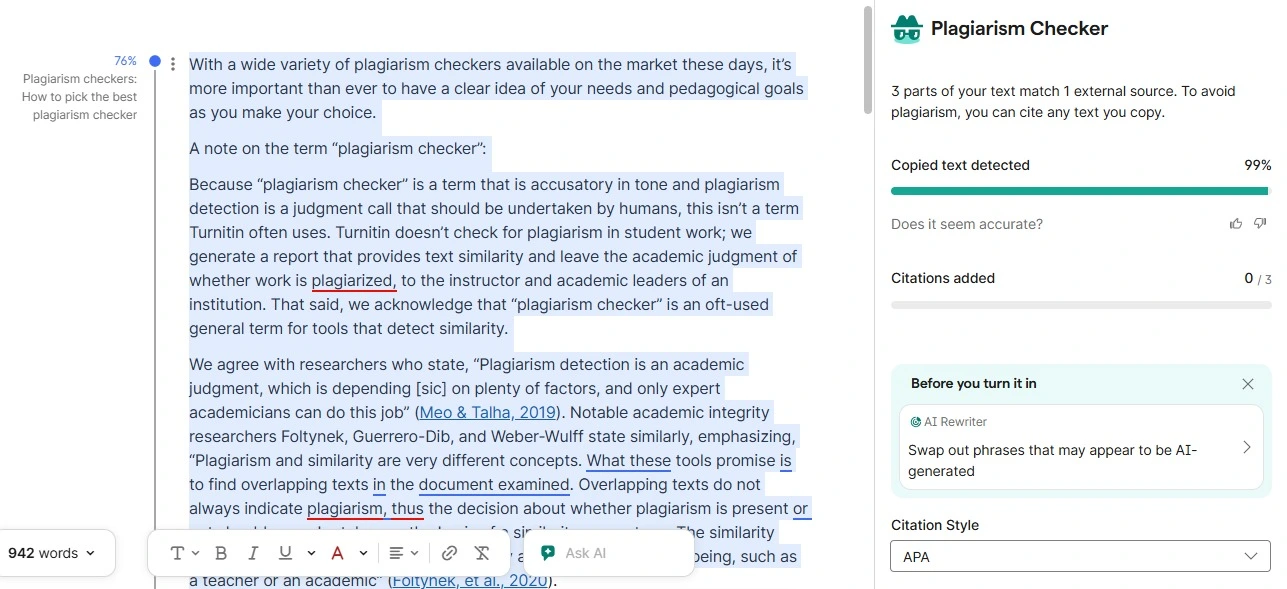Open the Meo & Talha, 2019 link
Viewport: 1287px width, 589px height.
pos(488,412)
